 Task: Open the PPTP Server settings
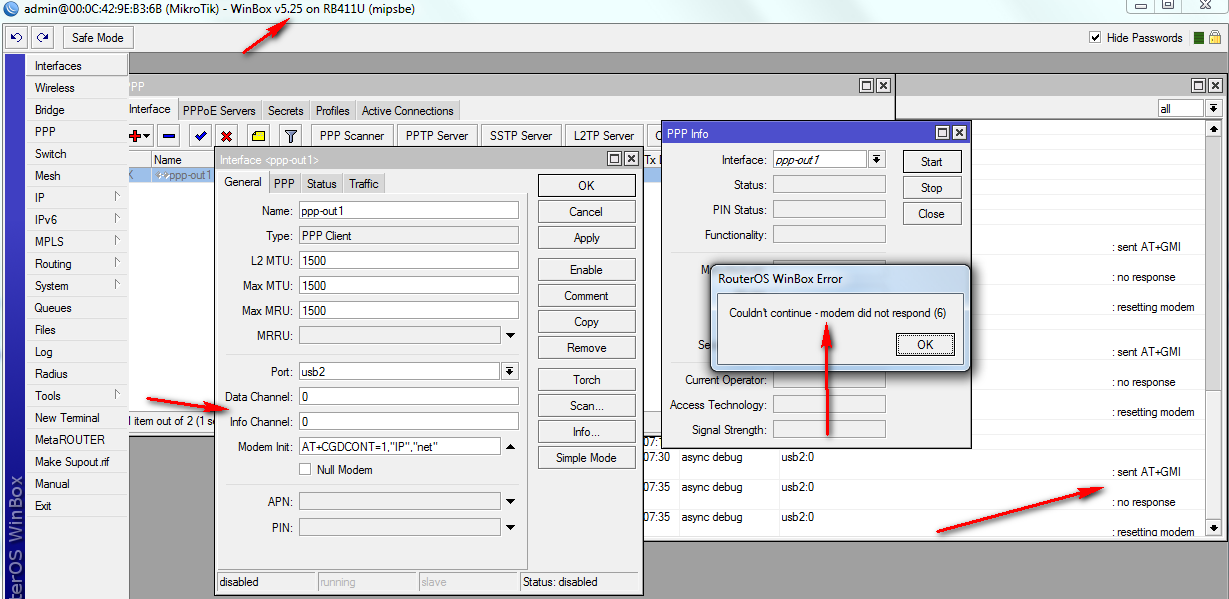coord(438,136)
